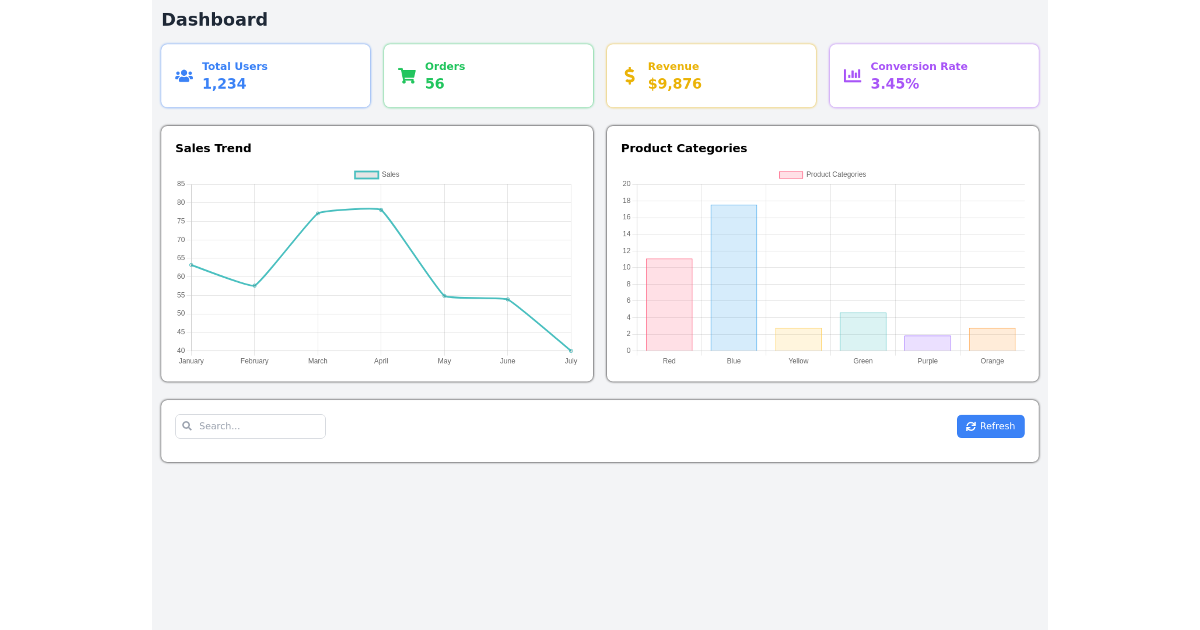Toggle the Product Categories legend entry
The image size is (1200, 630).
coord(822,173)
